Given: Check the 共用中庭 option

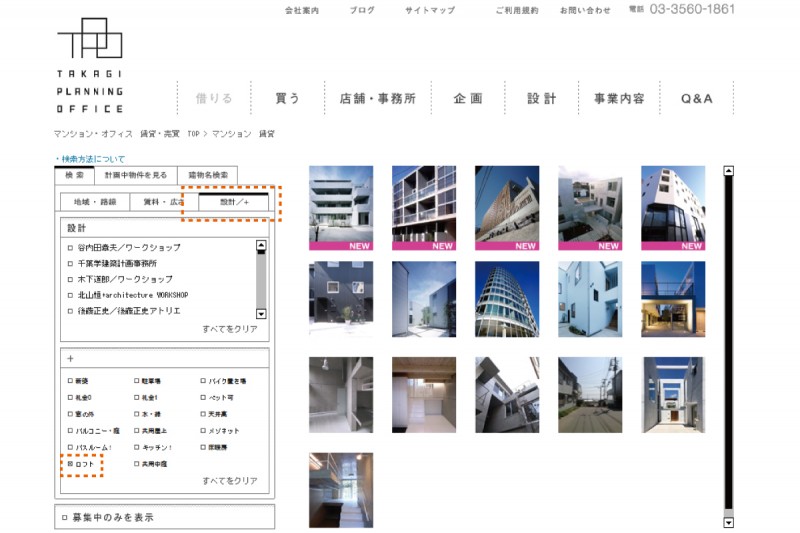Looking at the screenshot, I should click(137, 464).
